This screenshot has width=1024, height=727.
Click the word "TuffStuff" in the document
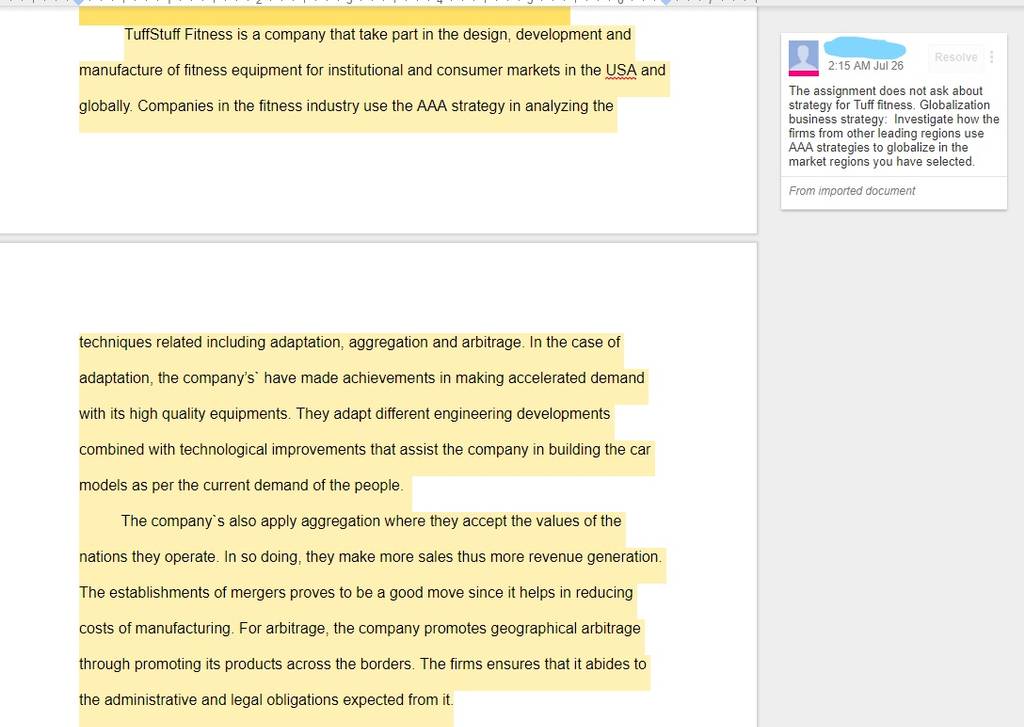click(x=152, y=34)
